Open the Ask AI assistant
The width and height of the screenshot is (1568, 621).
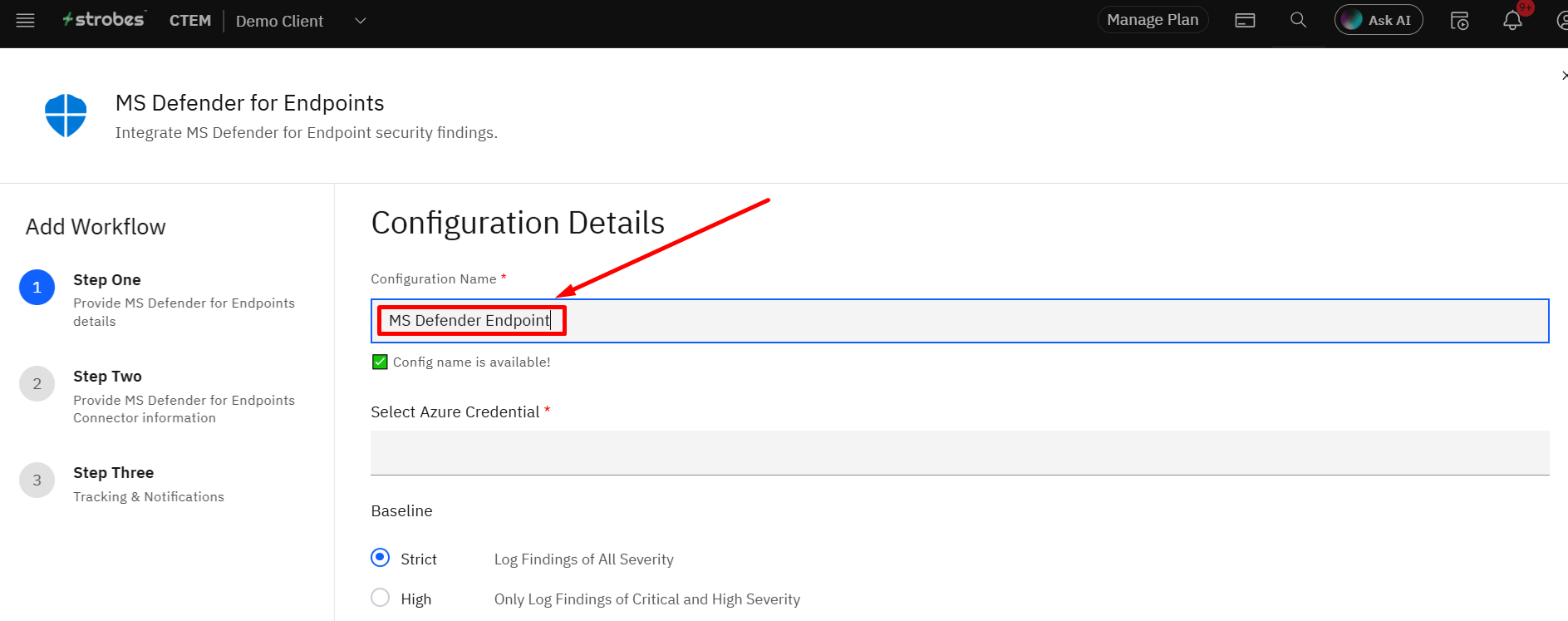click(1379, 20)
